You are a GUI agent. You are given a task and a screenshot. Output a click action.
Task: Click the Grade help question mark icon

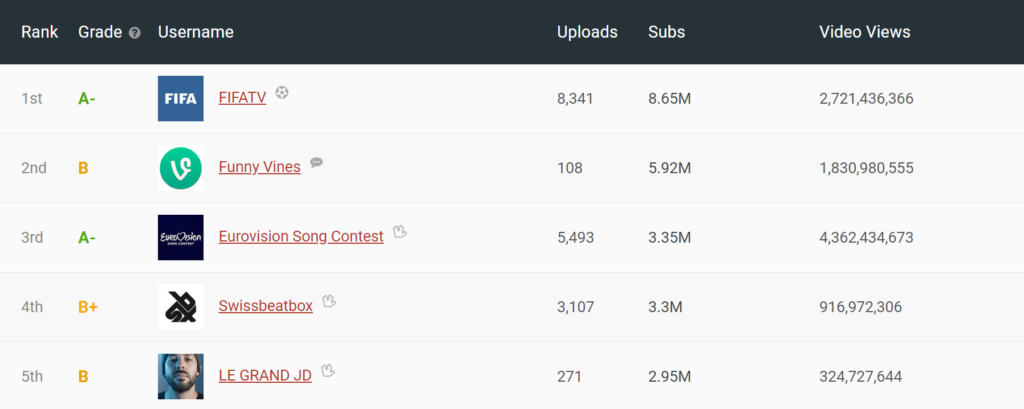134,33
